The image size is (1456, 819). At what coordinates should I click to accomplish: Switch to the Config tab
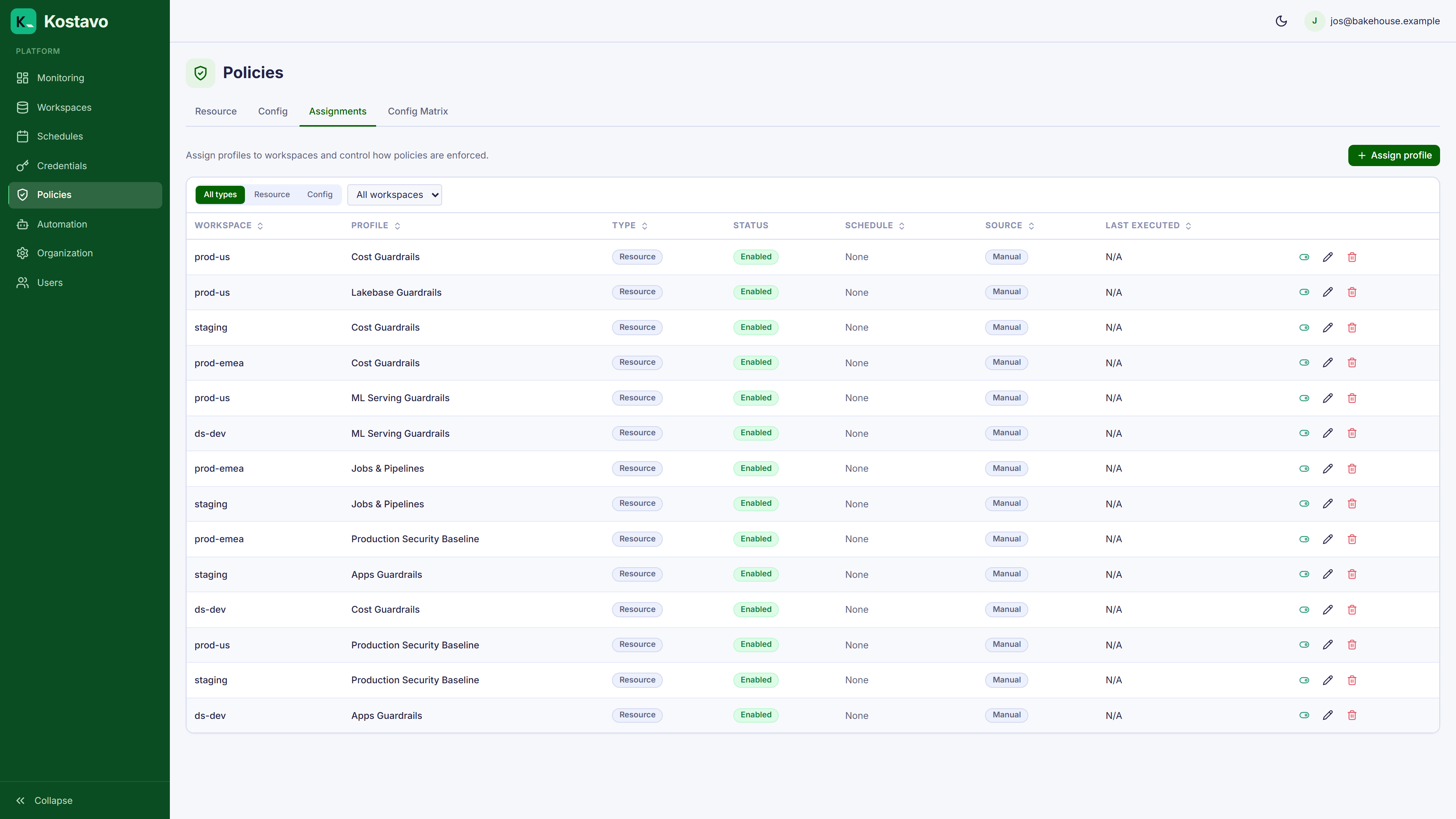pyautogui.click(x=273, y=111)
